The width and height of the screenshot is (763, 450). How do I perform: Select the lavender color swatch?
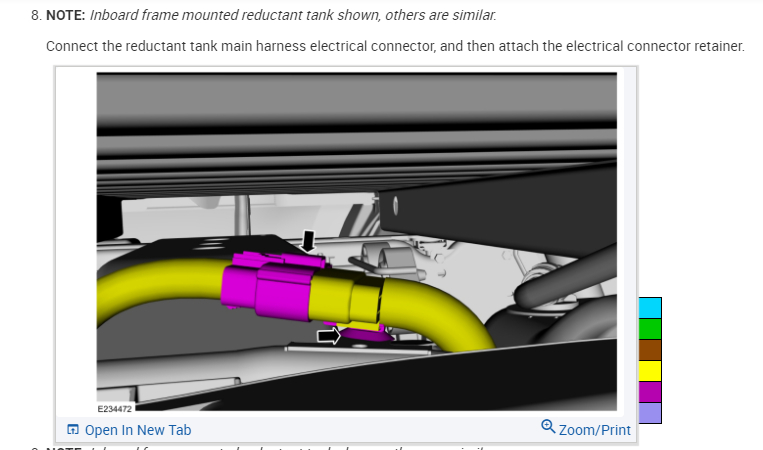650,413
